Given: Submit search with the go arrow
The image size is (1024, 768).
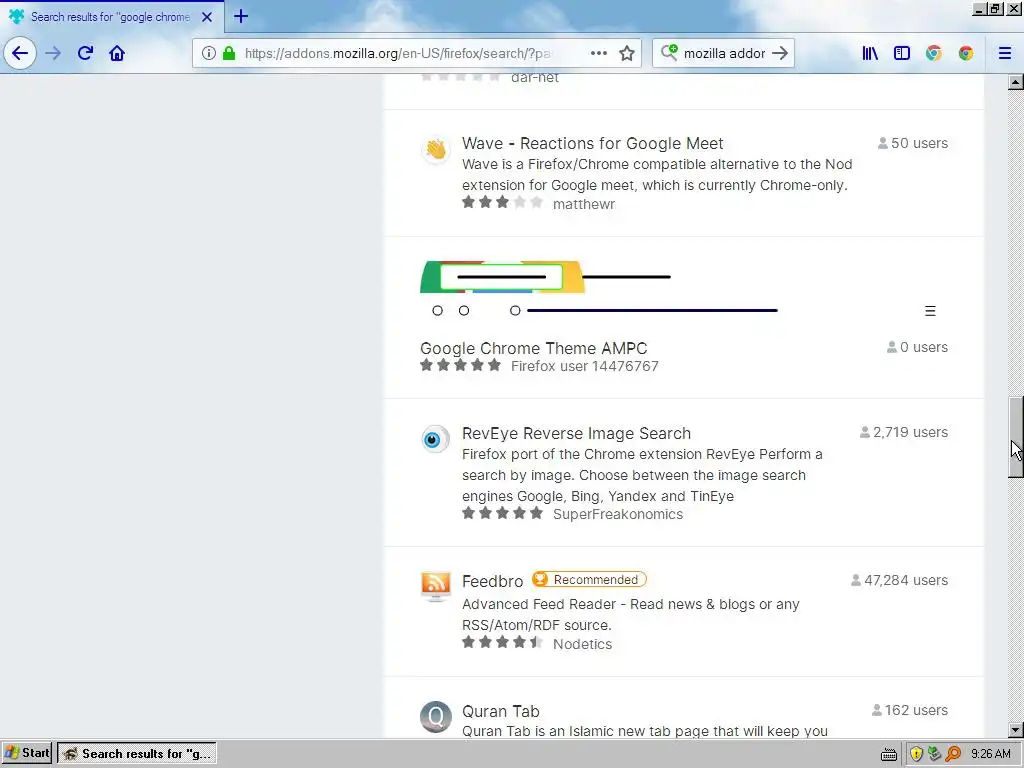Looking at the screenshot, I should [x=780, y=53].
